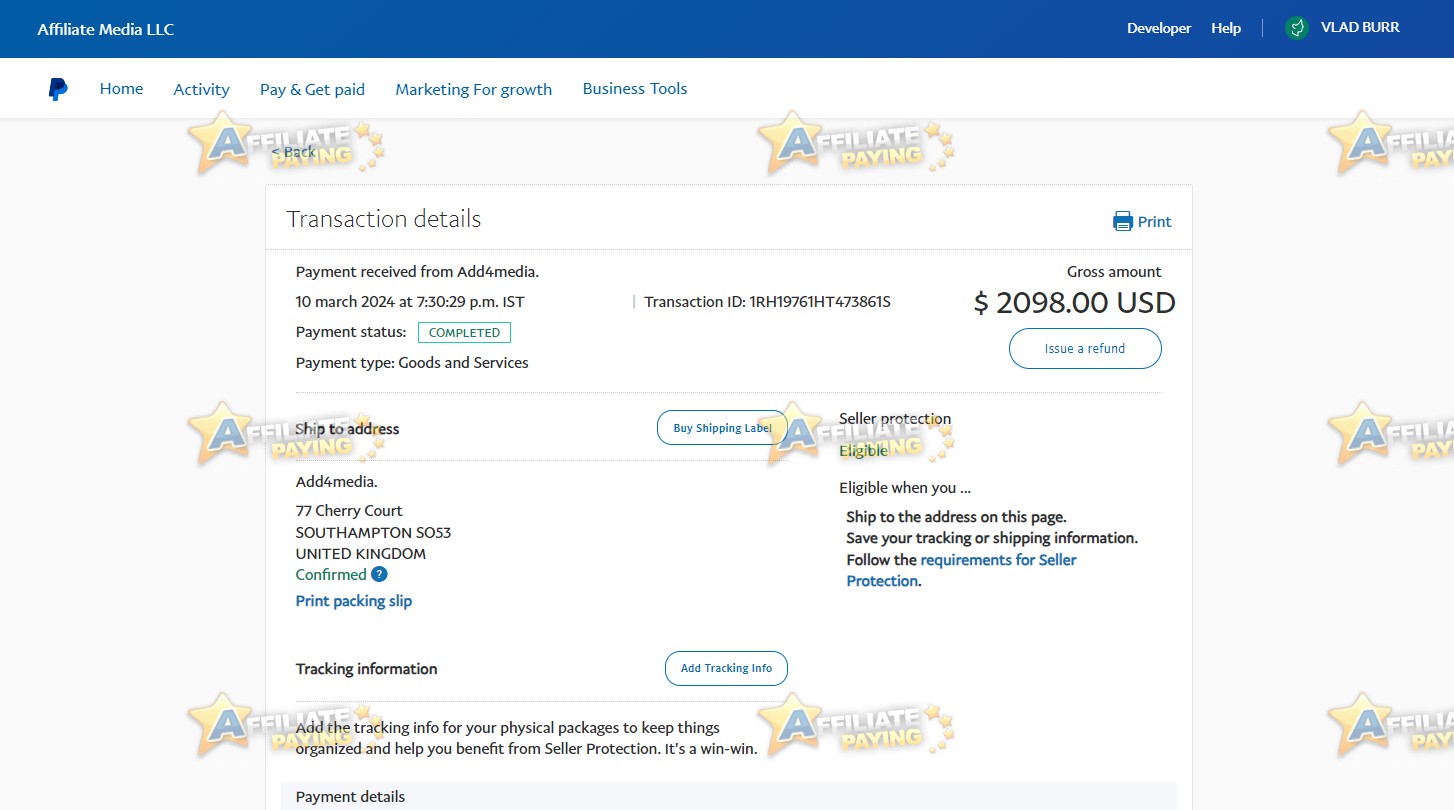Click the 'Affiliate Media LLC' header title
This screenshot has width=1454, height=810.
(x=106, y=29)
